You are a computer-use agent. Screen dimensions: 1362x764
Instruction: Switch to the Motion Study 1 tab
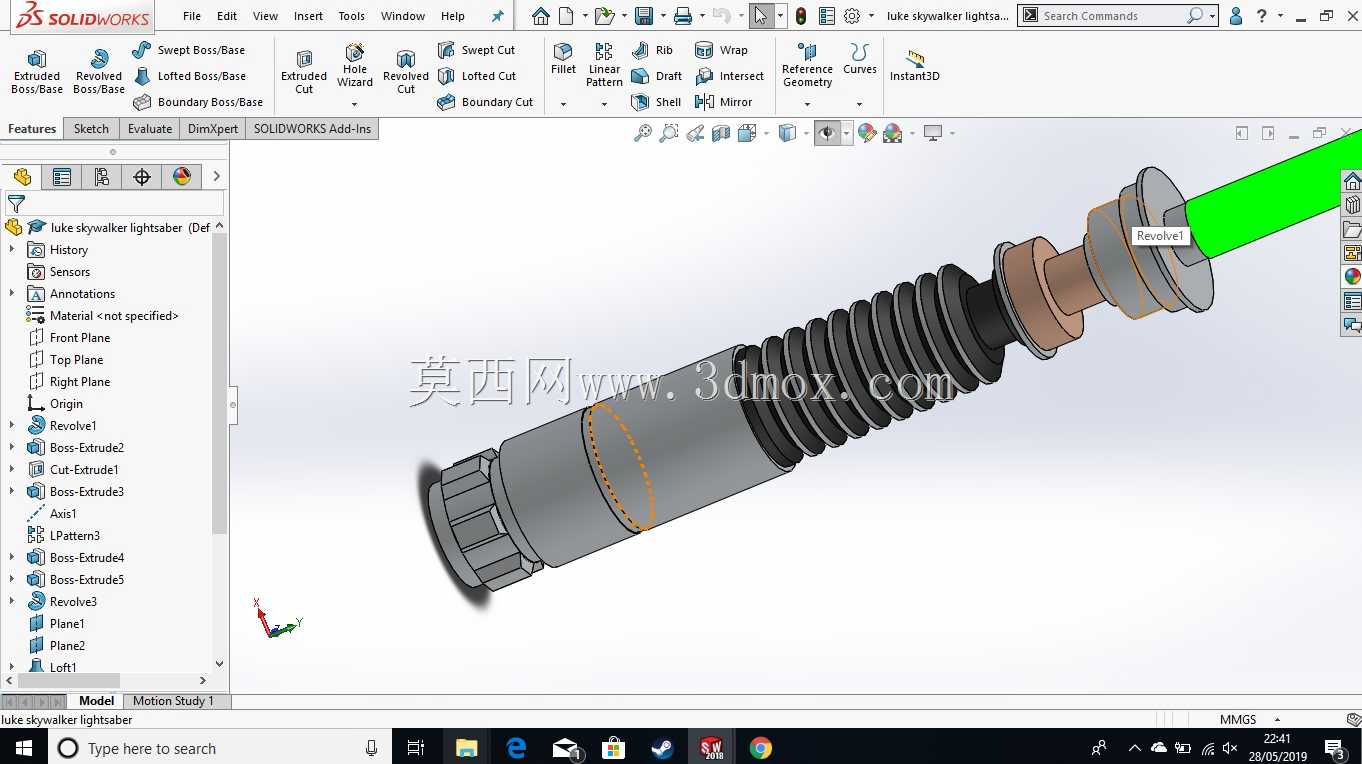pos(173,701)
